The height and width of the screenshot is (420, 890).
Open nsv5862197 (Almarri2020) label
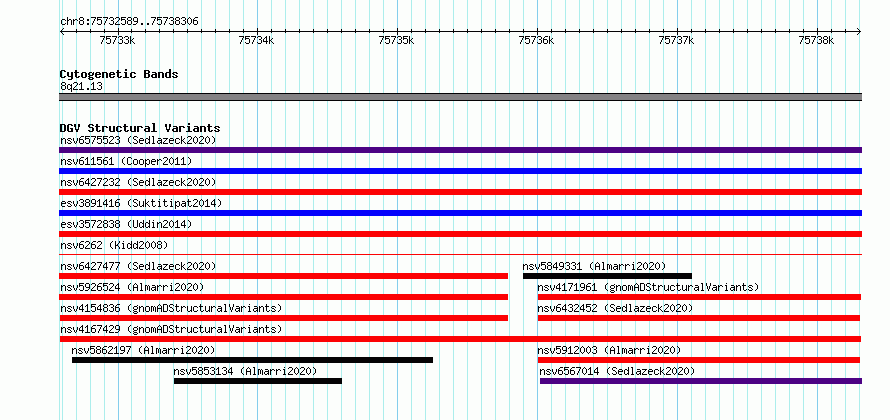143,350
